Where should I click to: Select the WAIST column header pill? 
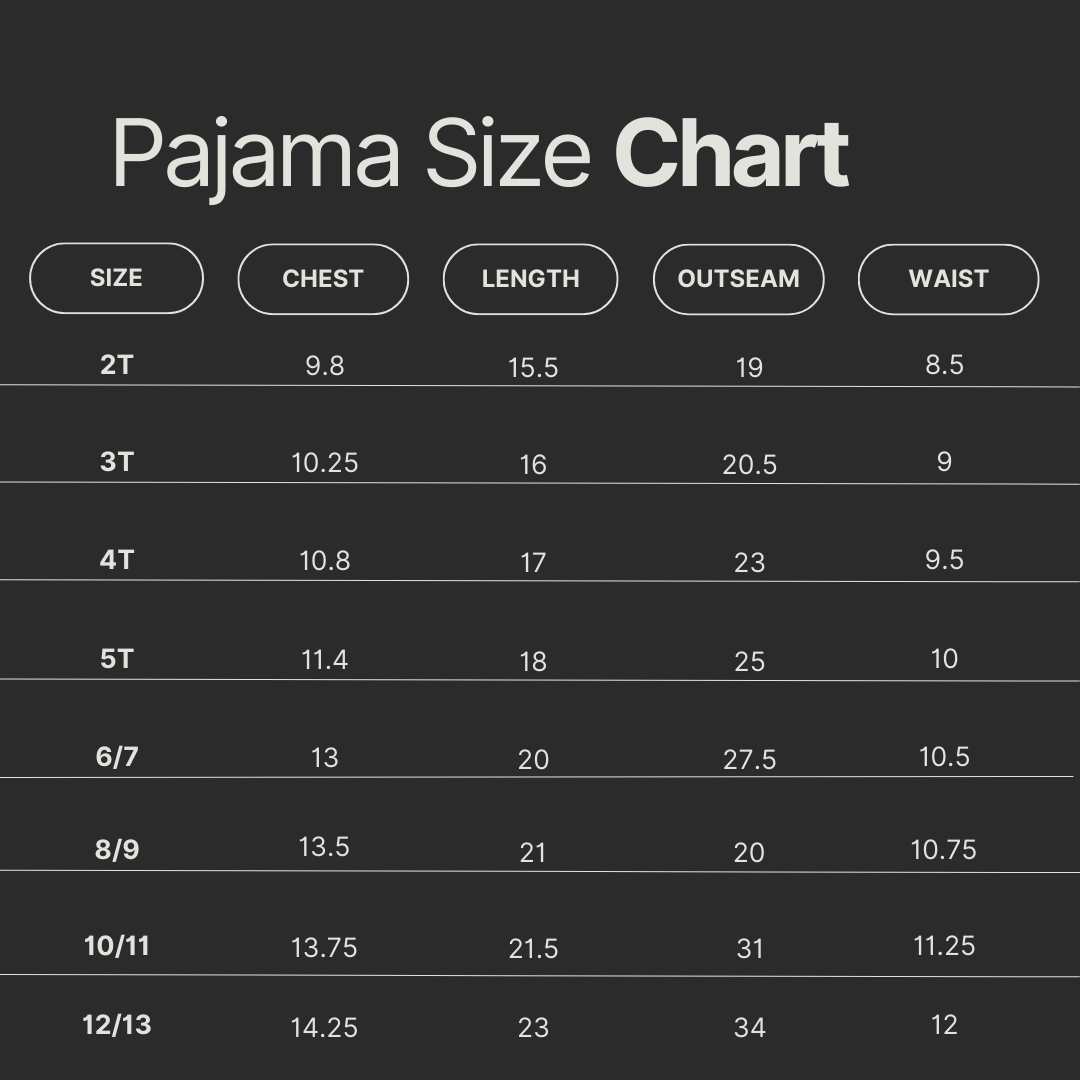coord(948,279)
